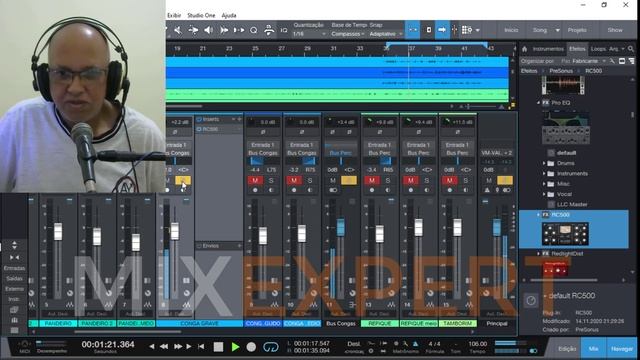Expand the Drums preset folder

pyautogui.click(x=544, y=163)
